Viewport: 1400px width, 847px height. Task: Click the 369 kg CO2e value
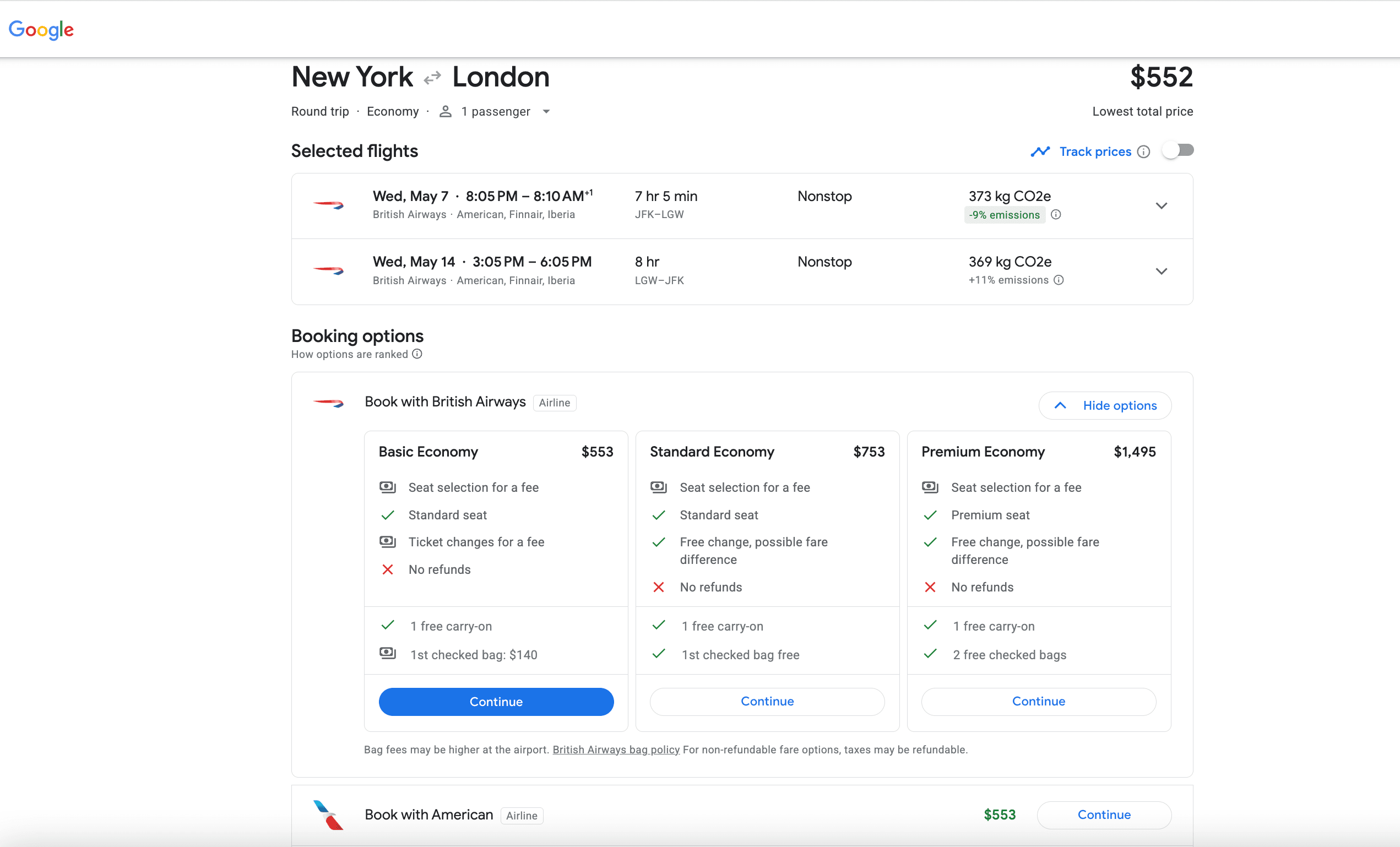[1010, 262]
